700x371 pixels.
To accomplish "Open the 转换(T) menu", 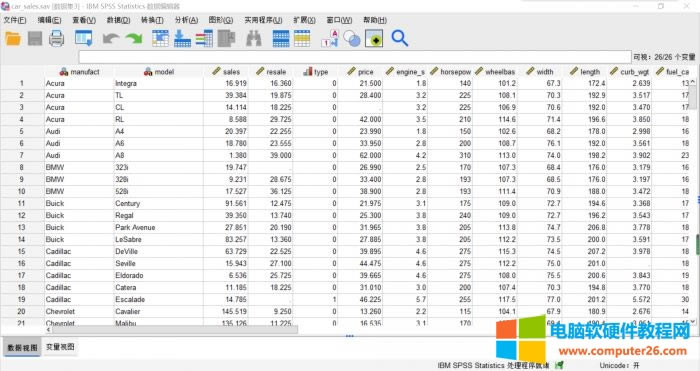I will 152,20.
